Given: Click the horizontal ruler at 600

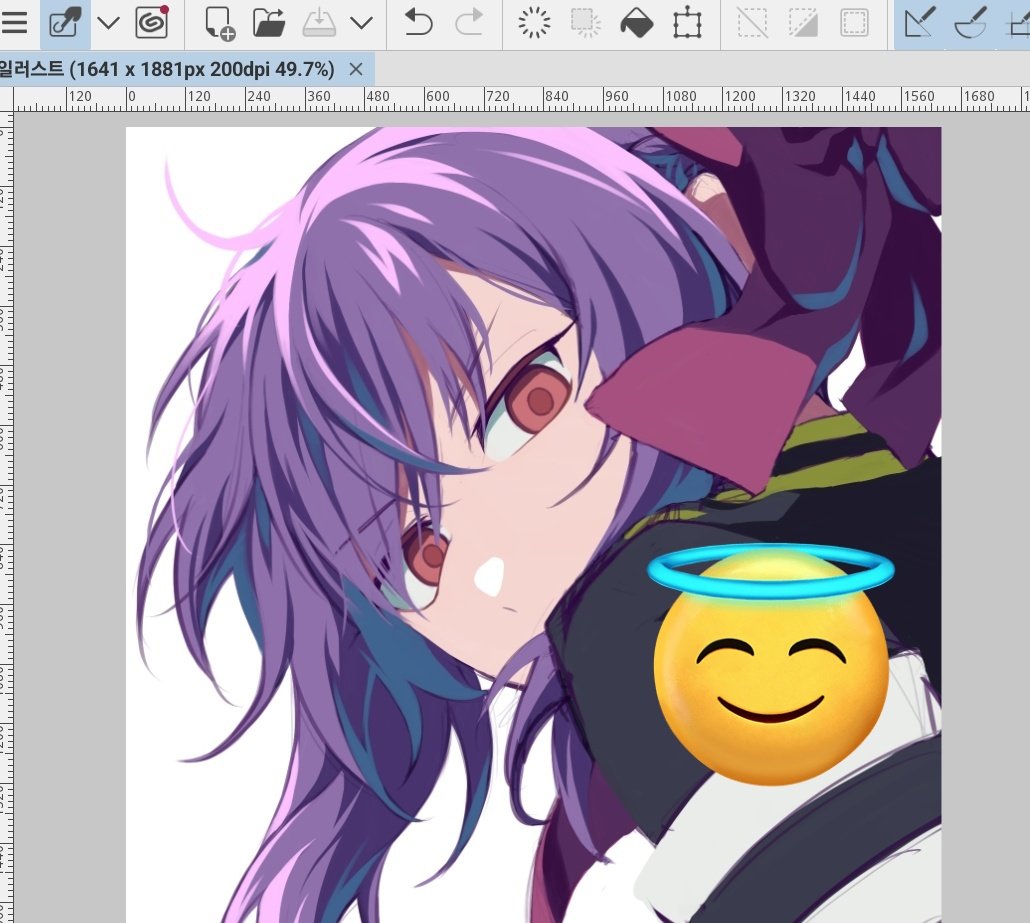Looking at the screenshot, I should click(437, 97).
